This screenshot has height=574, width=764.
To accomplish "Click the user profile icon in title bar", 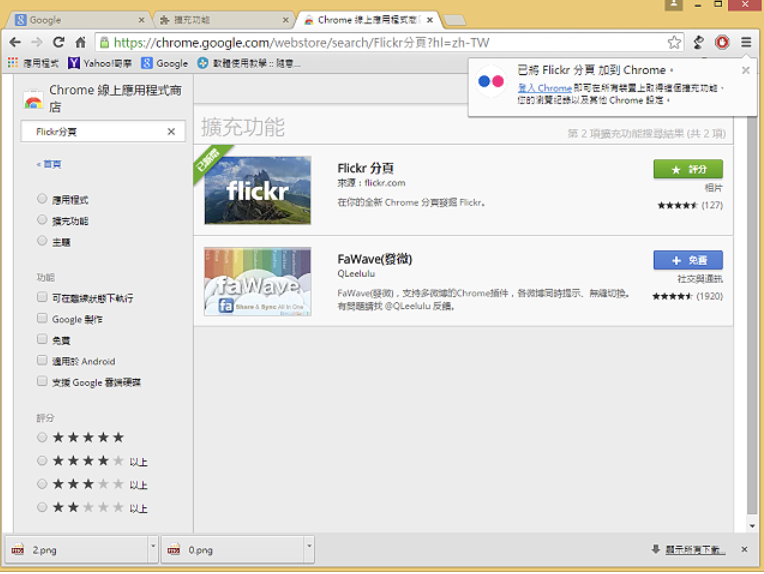I will 673,5.
